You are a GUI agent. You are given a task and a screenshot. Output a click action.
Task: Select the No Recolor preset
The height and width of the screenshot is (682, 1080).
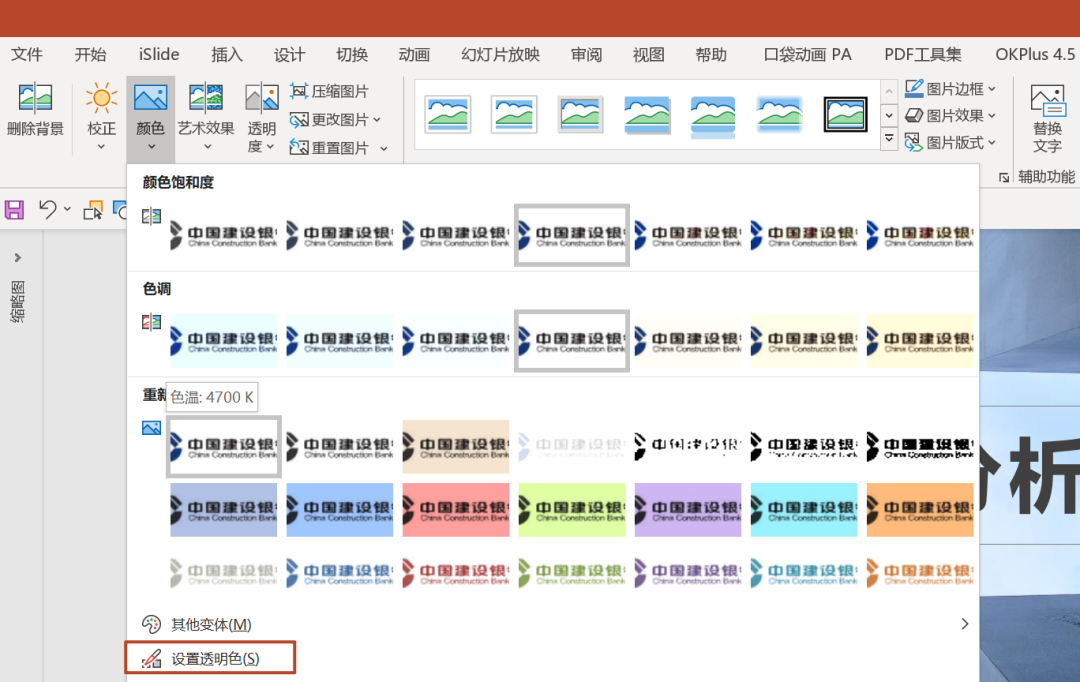pyautogui.click(x=224, y=446)
